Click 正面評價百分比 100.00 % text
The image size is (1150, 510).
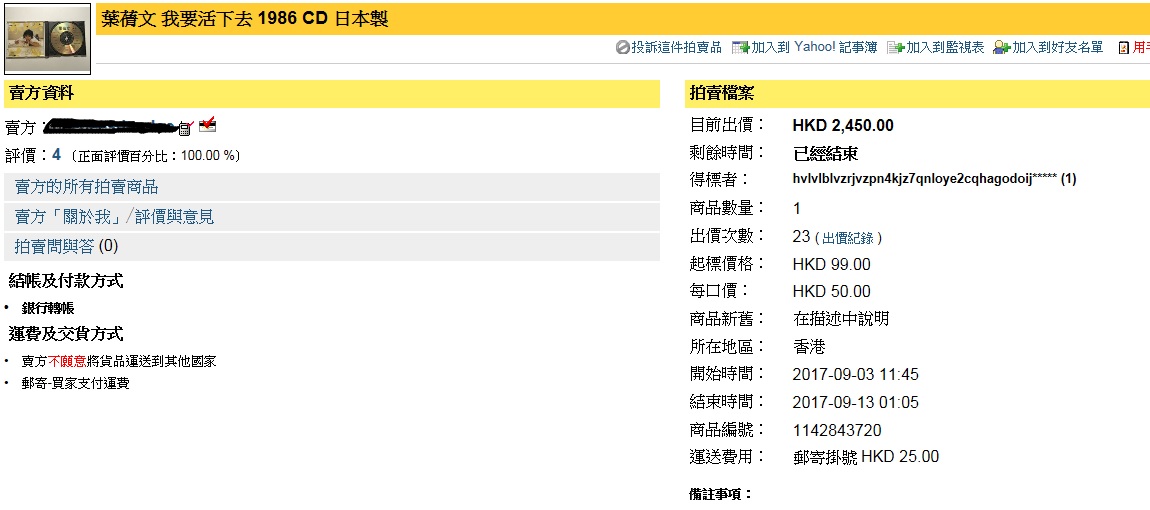pyautogui.click(x=155, y=156)
